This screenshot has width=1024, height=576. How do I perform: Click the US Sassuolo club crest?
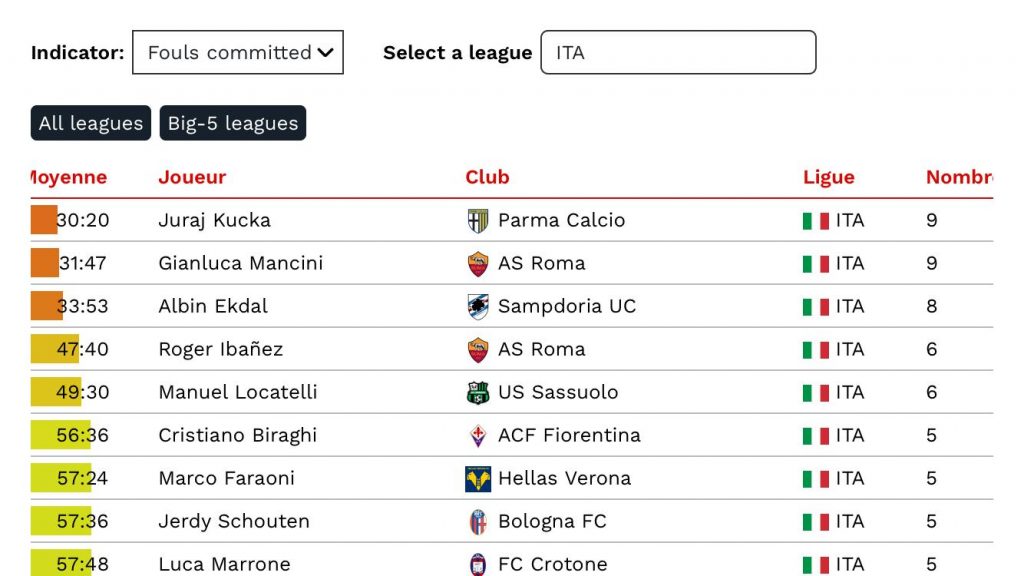click(478, 393)
